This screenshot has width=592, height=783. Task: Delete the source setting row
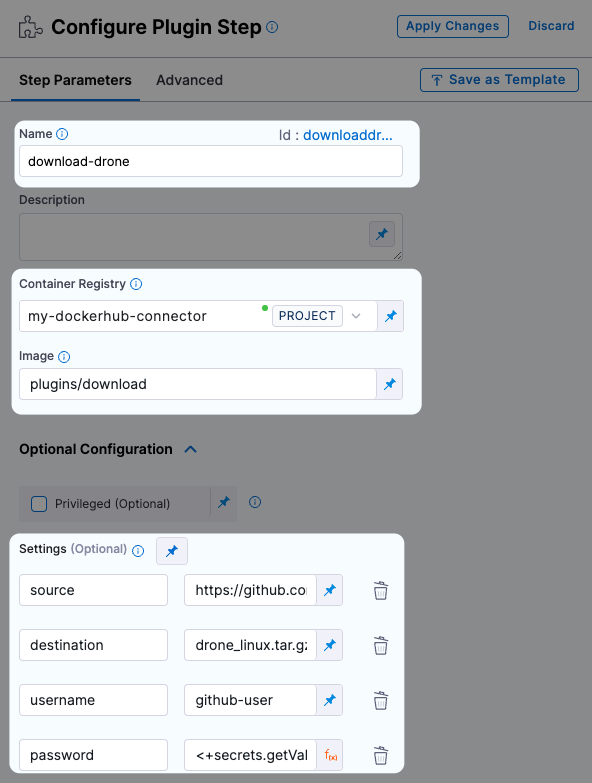click(381, 590)
